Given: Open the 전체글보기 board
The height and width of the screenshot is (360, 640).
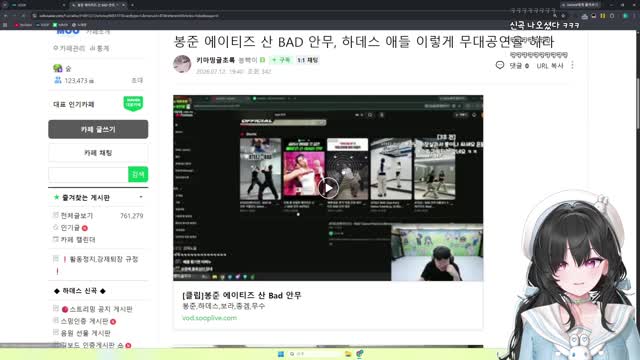Looking at the screenshot, I should pos(77,216).
